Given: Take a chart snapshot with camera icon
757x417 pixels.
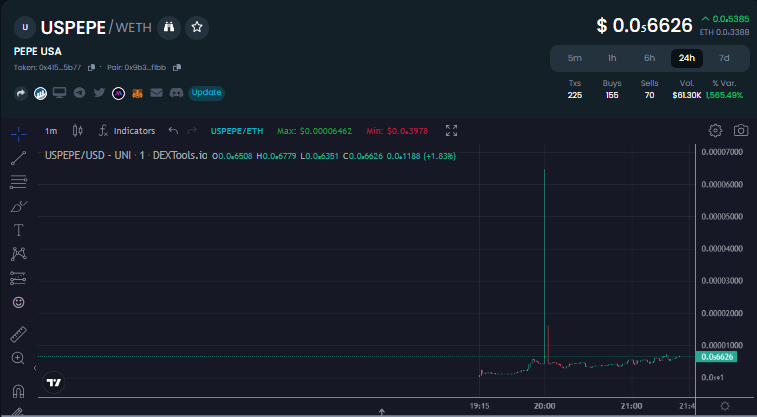Looking at the screenshot, I should click(x=741, y=130).
